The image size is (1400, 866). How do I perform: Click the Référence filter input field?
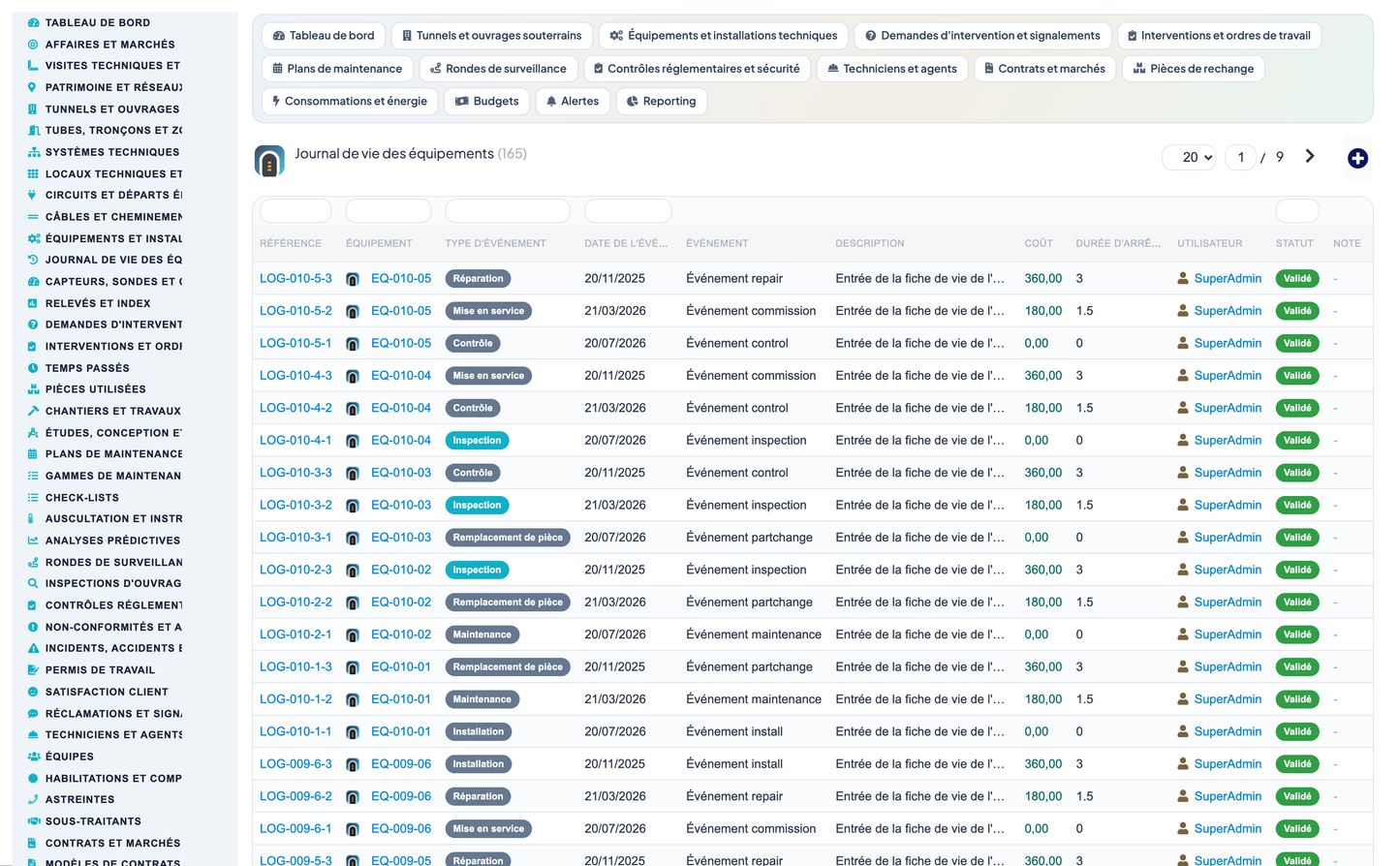[296, 210]
